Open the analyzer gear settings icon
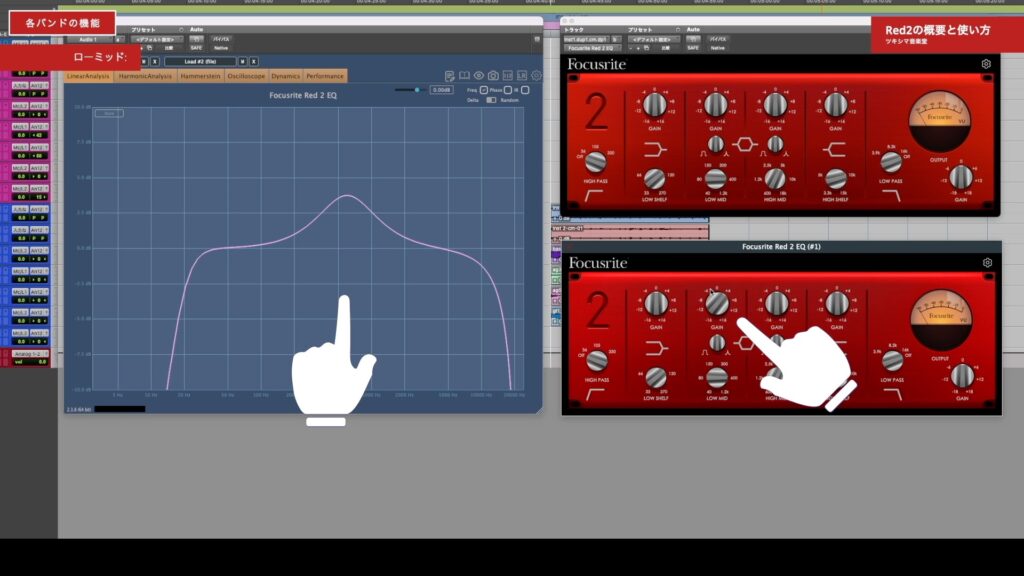 coord(536,76)
